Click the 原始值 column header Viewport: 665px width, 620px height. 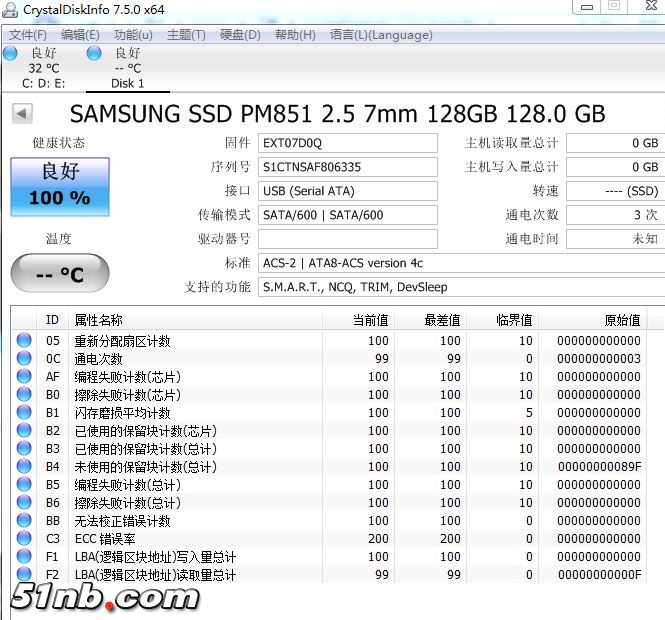click(x=592, y=320)
